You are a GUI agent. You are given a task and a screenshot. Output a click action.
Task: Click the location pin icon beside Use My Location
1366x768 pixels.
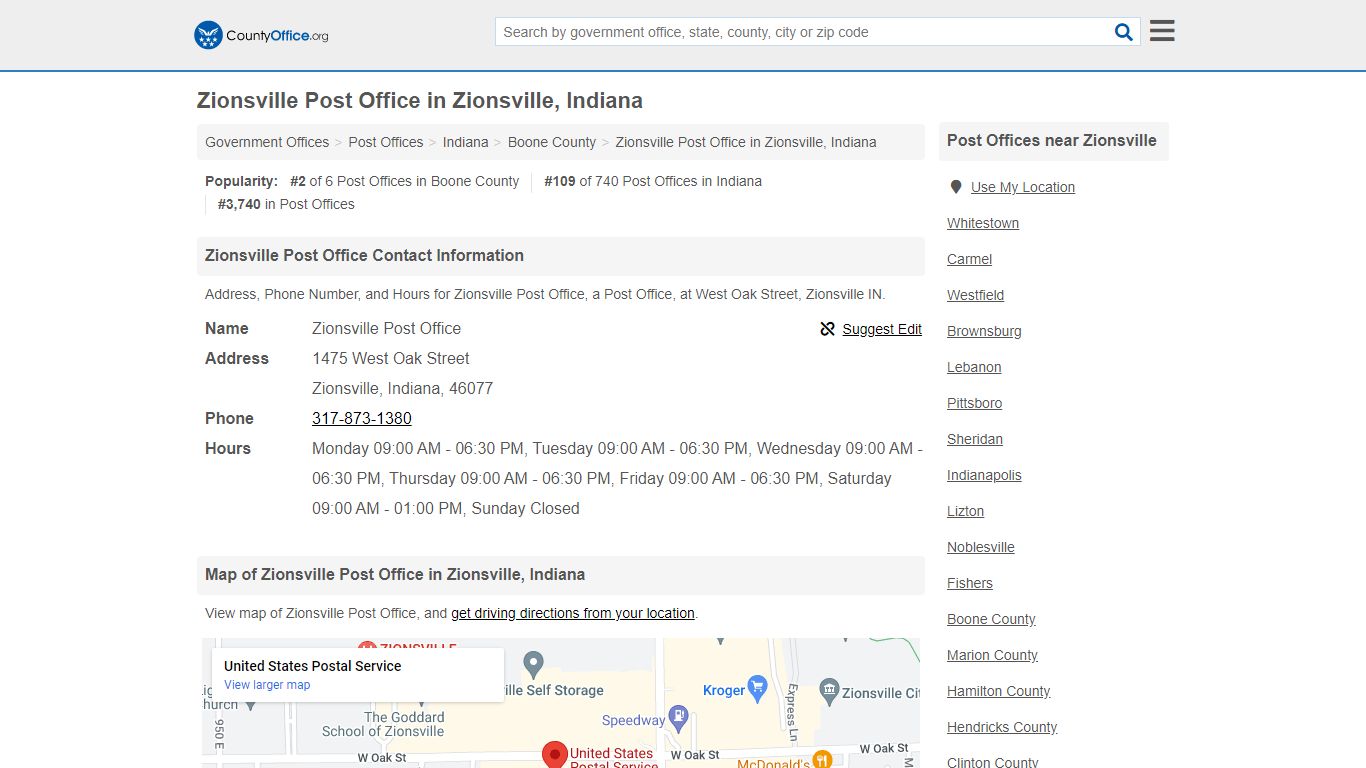click(x=956, y=187)
